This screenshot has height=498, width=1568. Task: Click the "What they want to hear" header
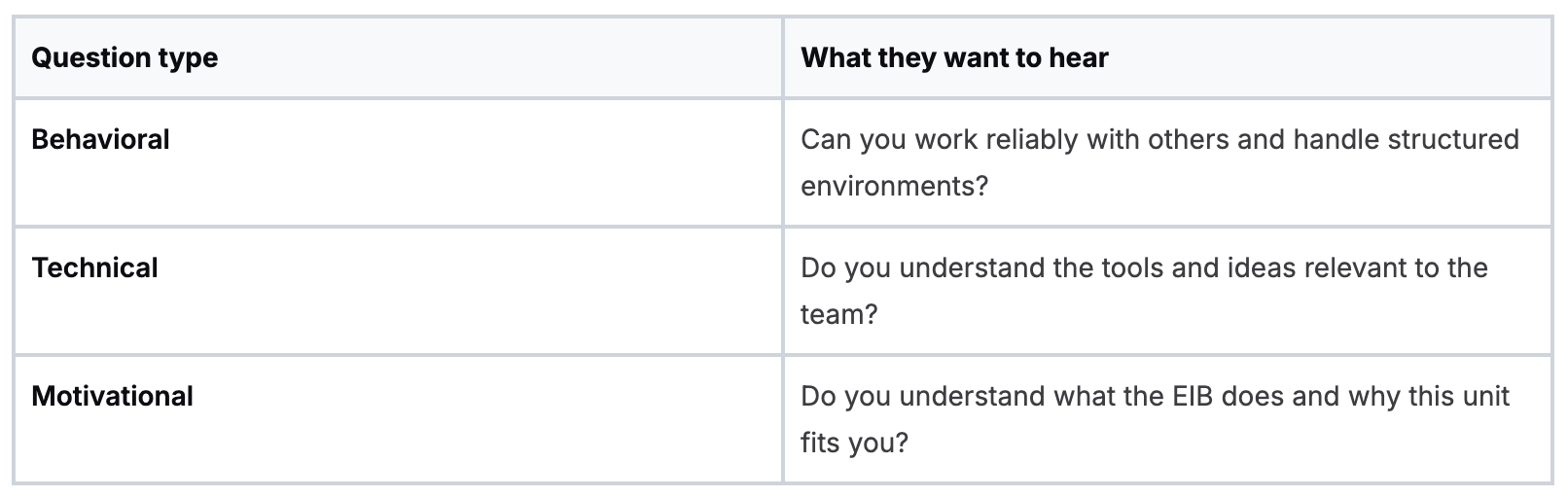(x=954, y=58)
